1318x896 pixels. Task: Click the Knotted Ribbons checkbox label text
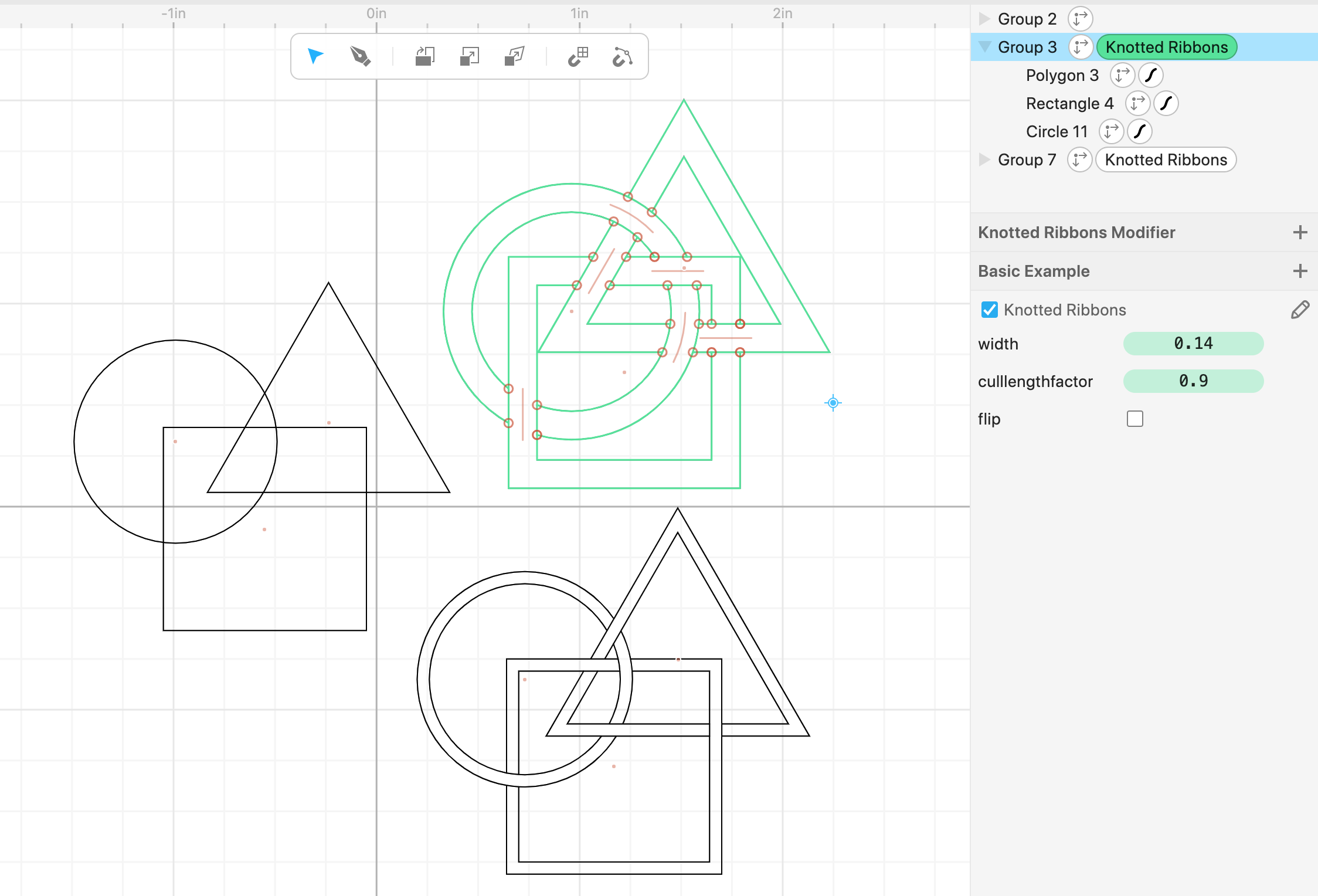pyautogui.click(x=1065, y=310)
